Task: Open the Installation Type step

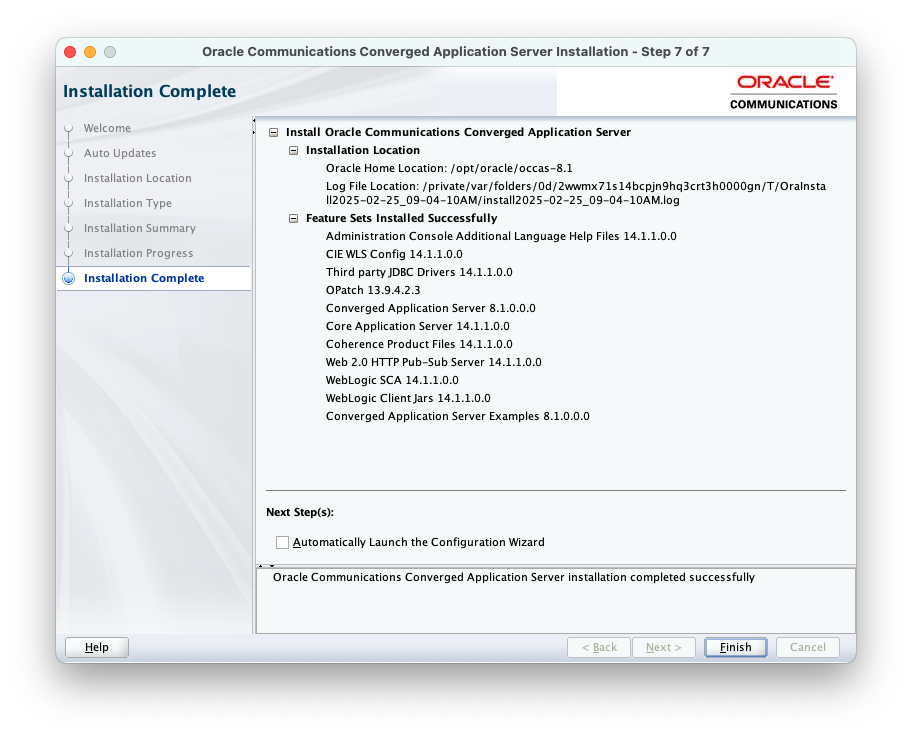Action: point(127,203)
